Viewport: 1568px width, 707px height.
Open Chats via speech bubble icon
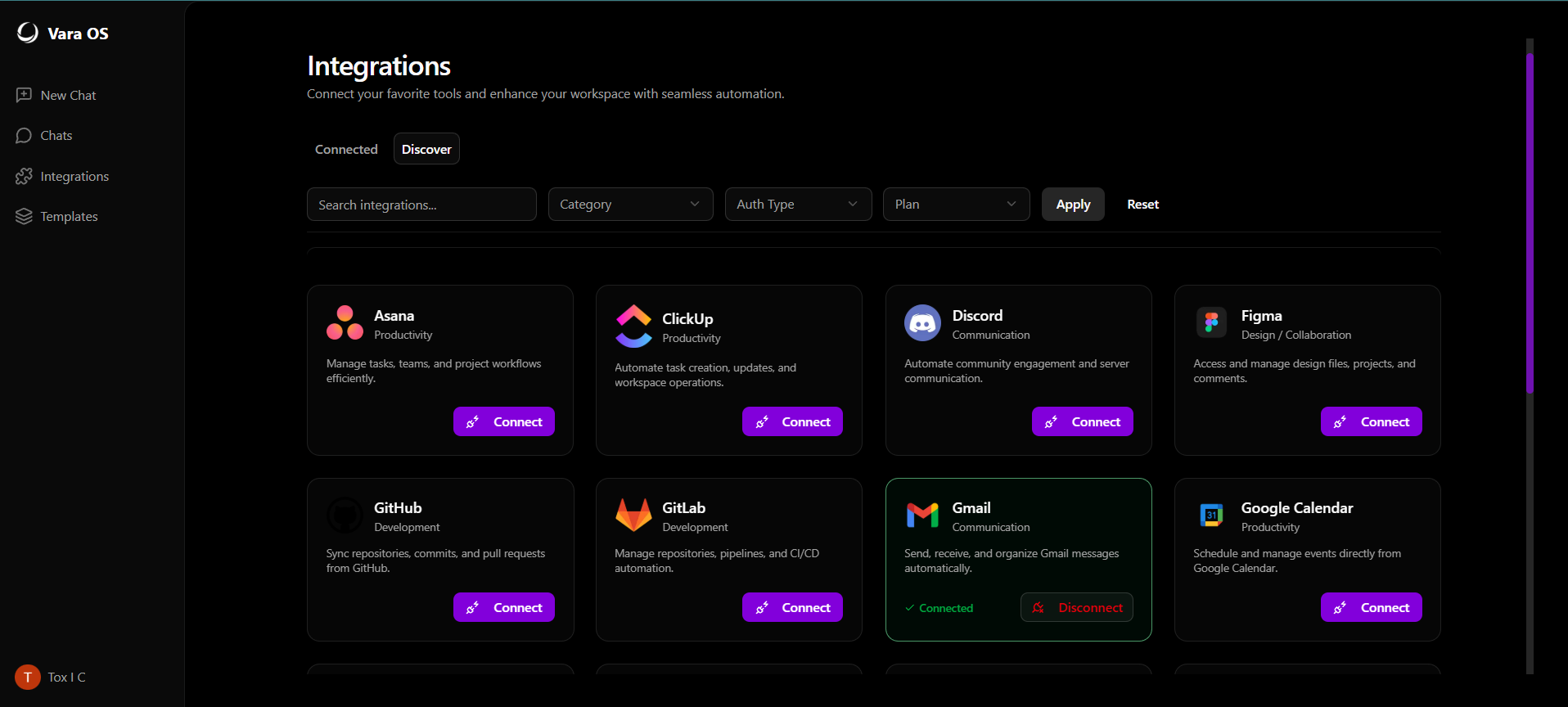click(24, 136)
